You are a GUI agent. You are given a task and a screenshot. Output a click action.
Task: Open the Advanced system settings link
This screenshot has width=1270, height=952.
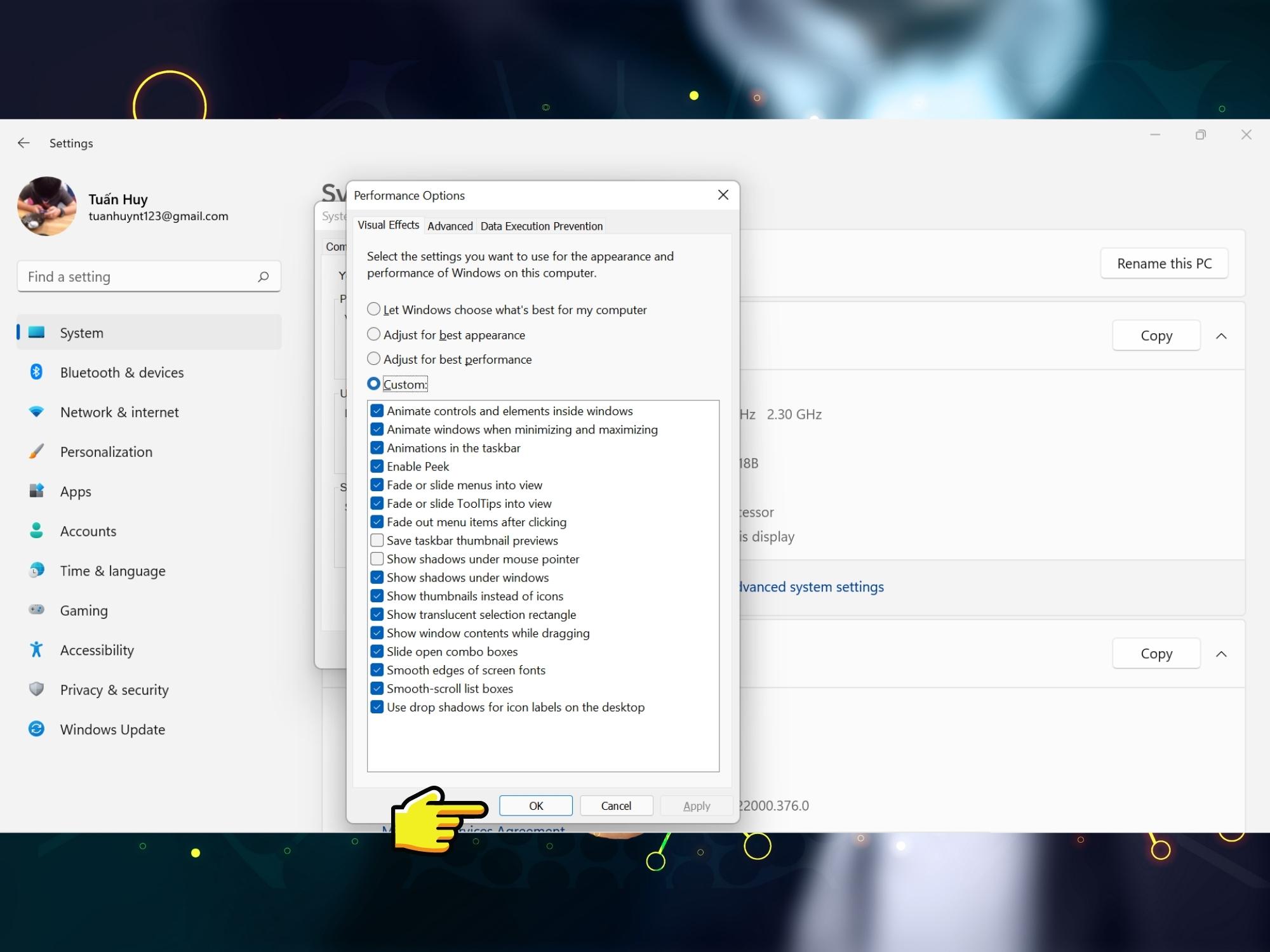pyautogui.click(x=812, y=586)
